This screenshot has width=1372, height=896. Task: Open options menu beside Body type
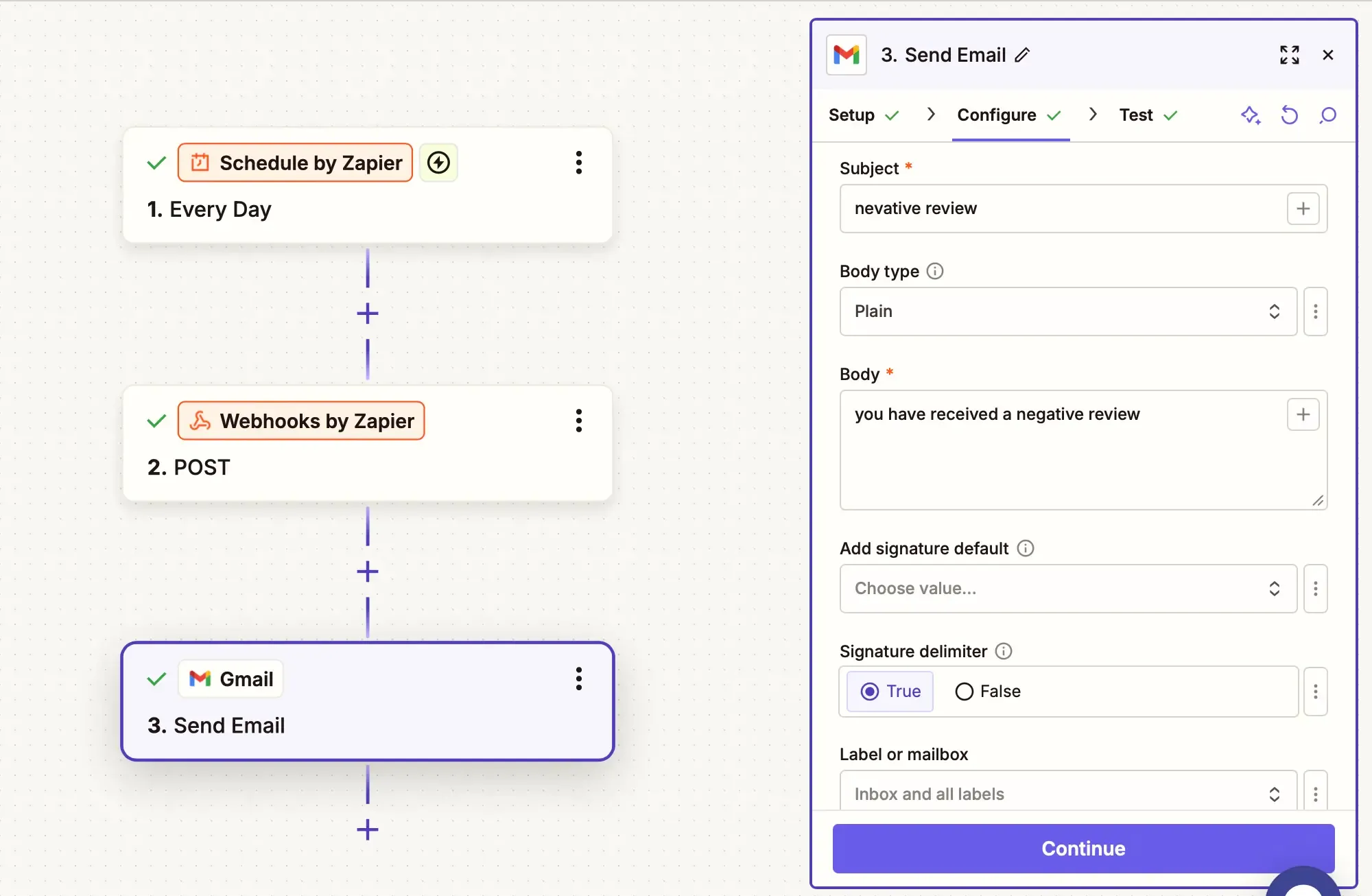(x=1316, y=311)
